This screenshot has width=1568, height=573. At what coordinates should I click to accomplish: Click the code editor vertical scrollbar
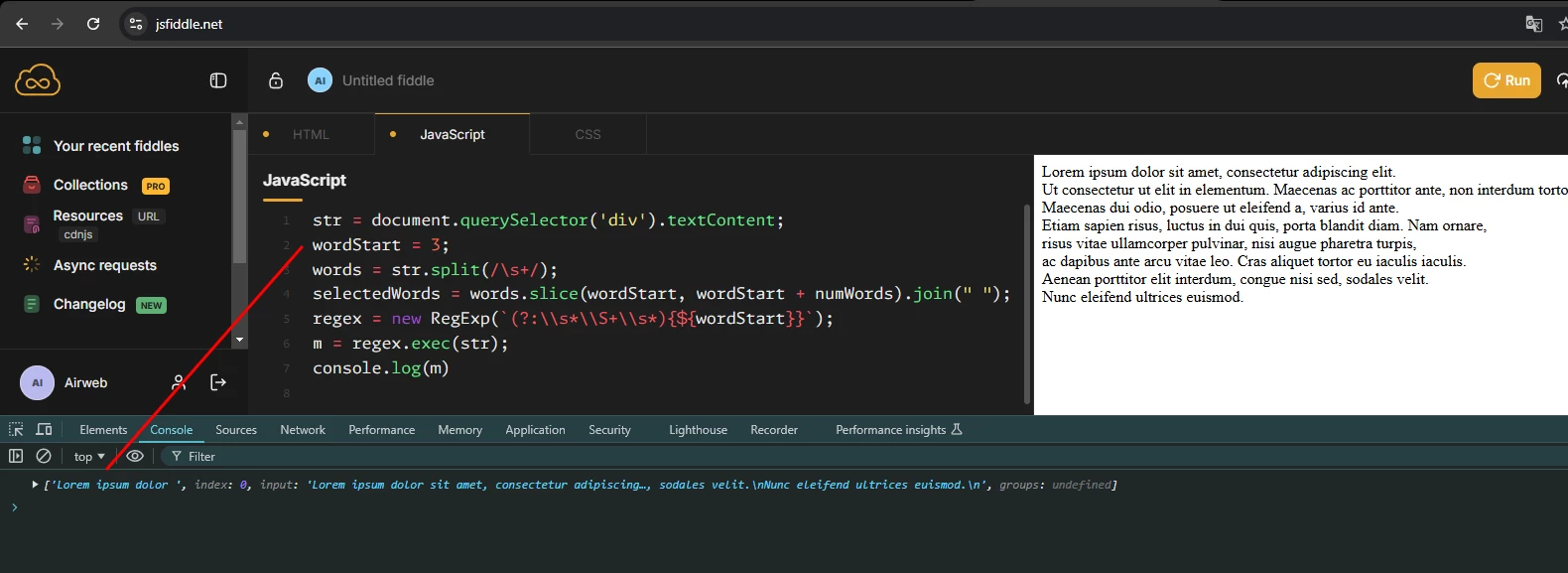(x=1026, y=303)
